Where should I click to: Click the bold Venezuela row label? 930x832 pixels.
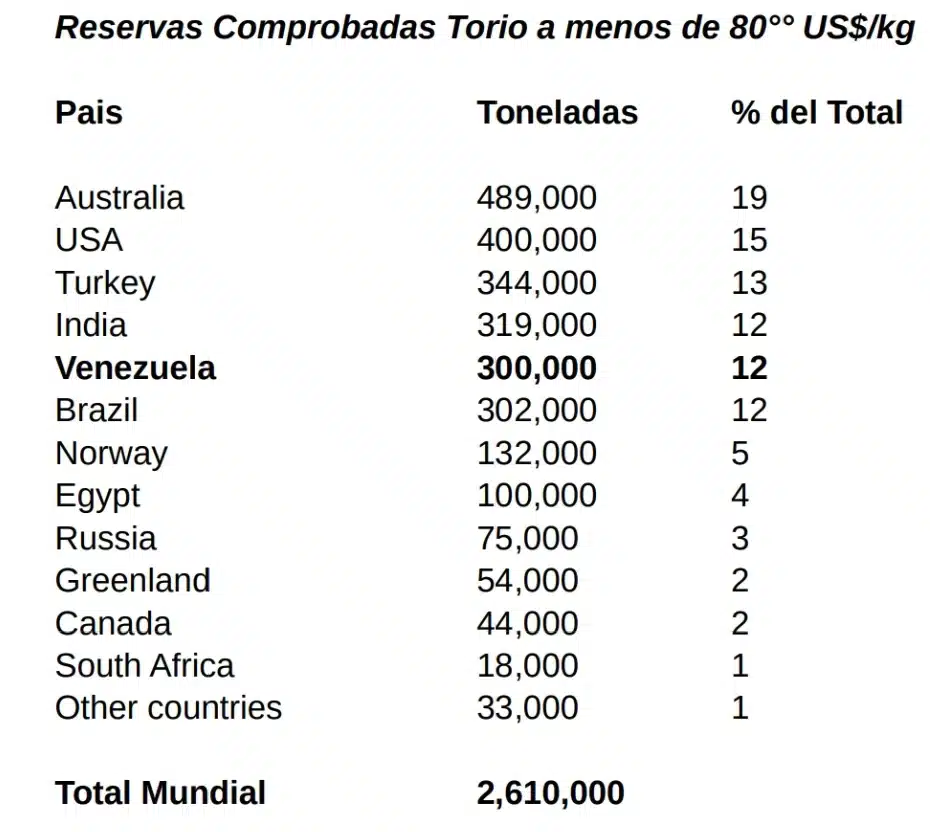[x=135, y=368]
